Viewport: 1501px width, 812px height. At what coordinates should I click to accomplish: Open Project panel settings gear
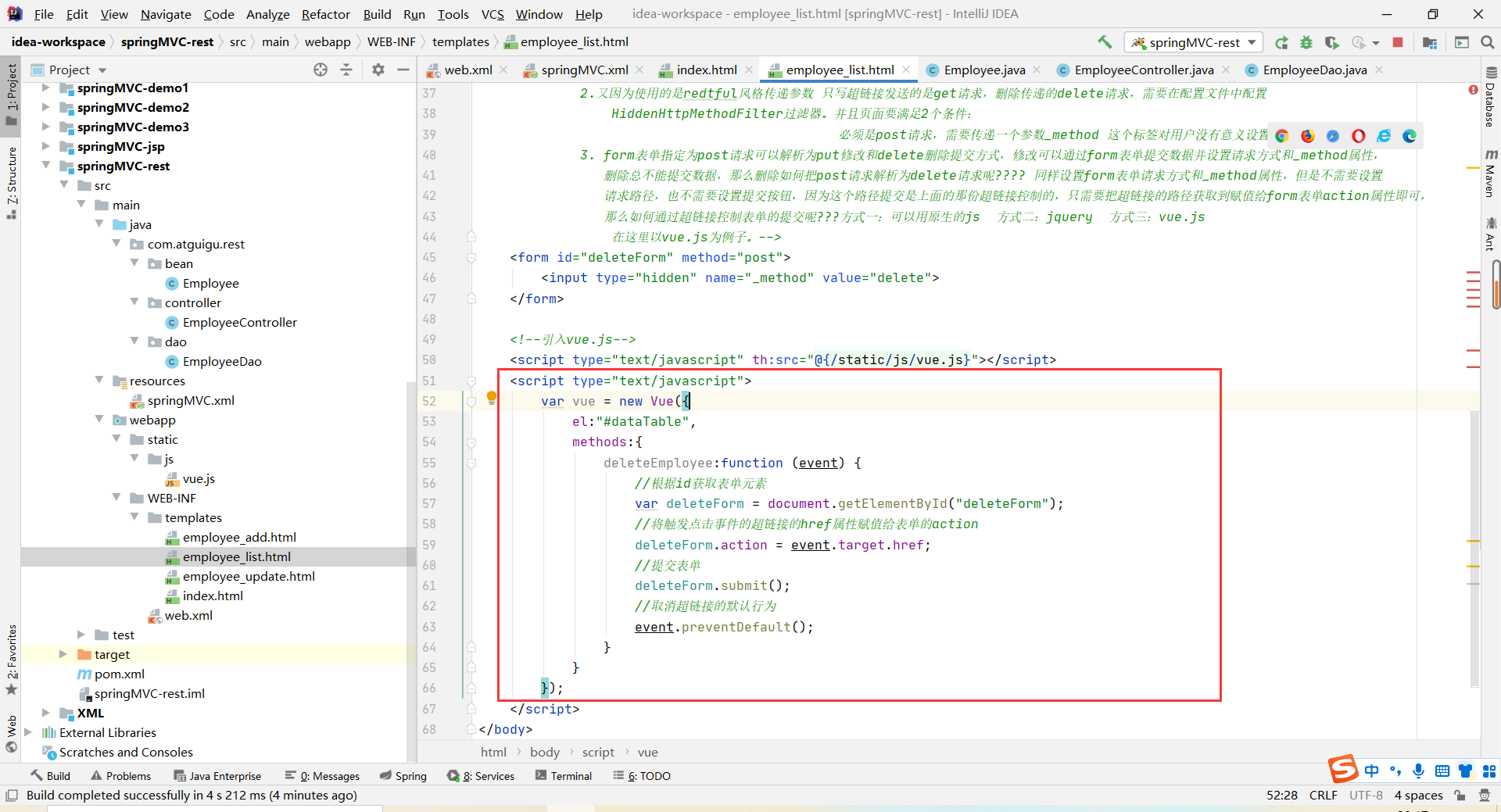click(x=378, y=70)
